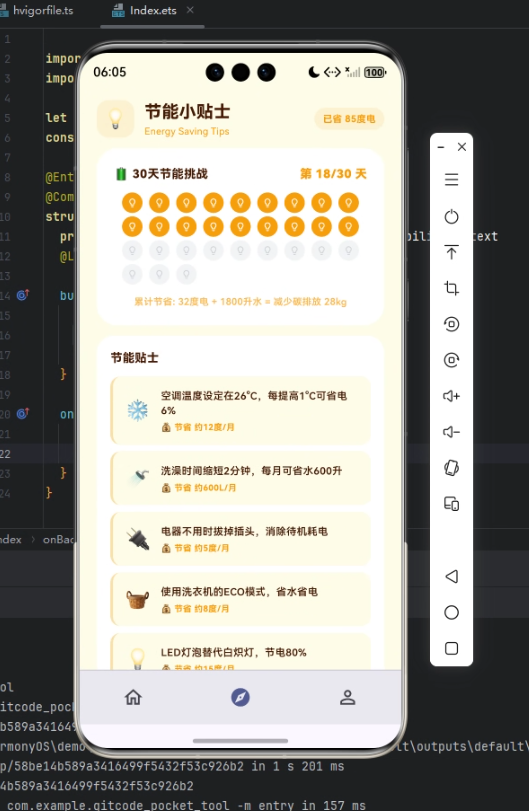Tap 累计节省 summary text
The width and height of the screenshot is (529, 811).
(x=240, y=302)
